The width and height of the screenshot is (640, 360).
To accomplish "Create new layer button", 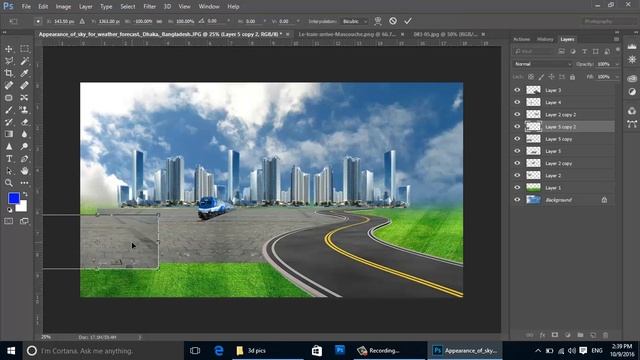I will click(x=593, y=335).
